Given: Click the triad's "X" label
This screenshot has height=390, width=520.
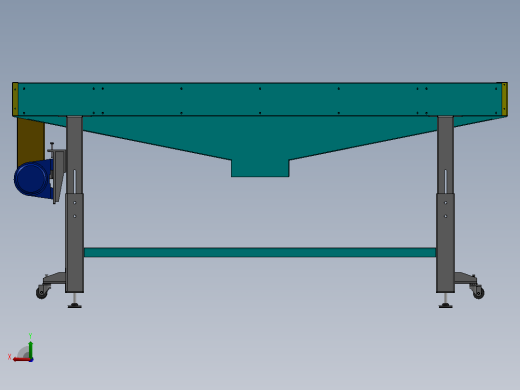Looking at the screenshot, I should point(9,357).
